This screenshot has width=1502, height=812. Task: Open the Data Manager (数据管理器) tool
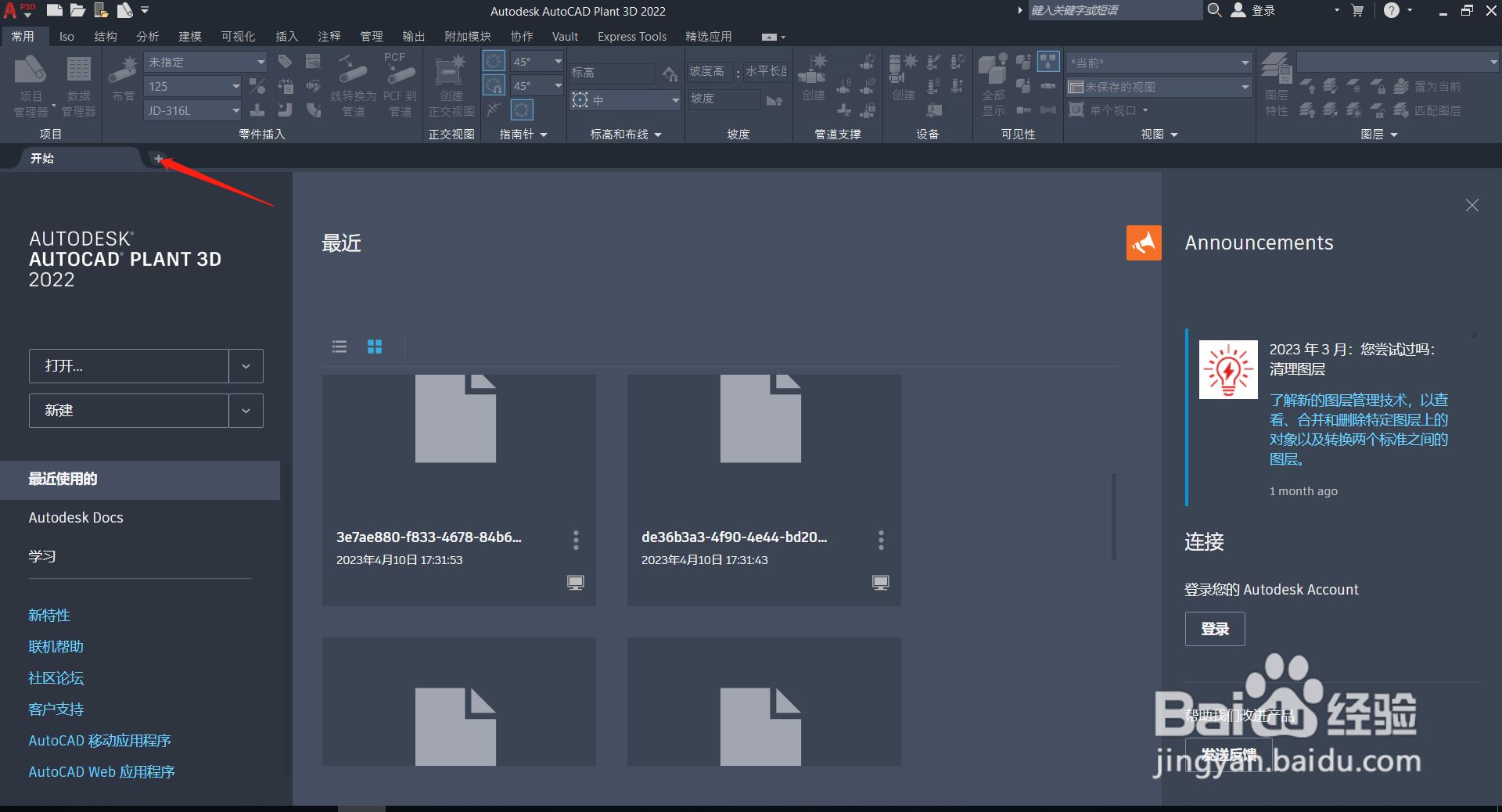point(78,86)
